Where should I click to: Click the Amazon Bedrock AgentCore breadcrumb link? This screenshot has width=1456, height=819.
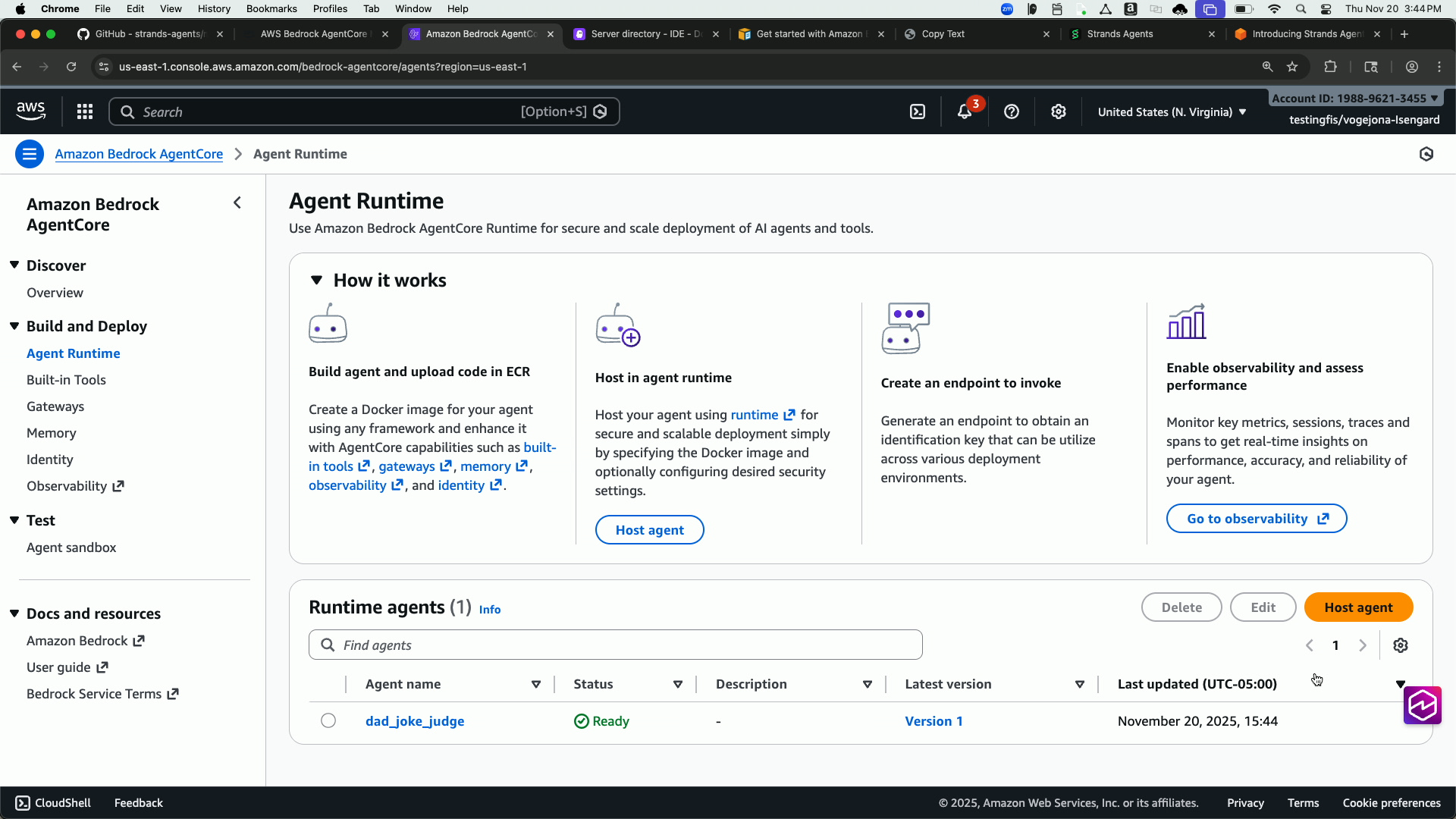click(x=139, y=154)
